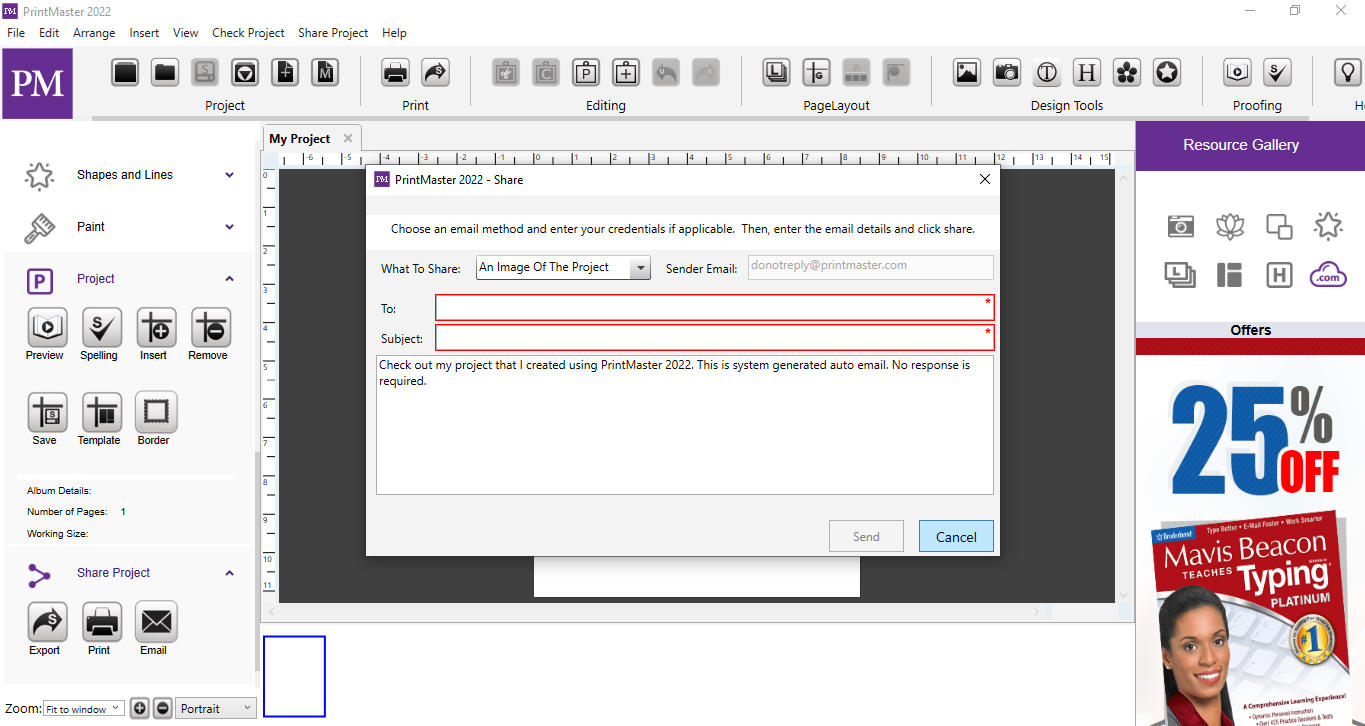Open the Edit menu
1365x726 pixels.
(x=49, y=33)
